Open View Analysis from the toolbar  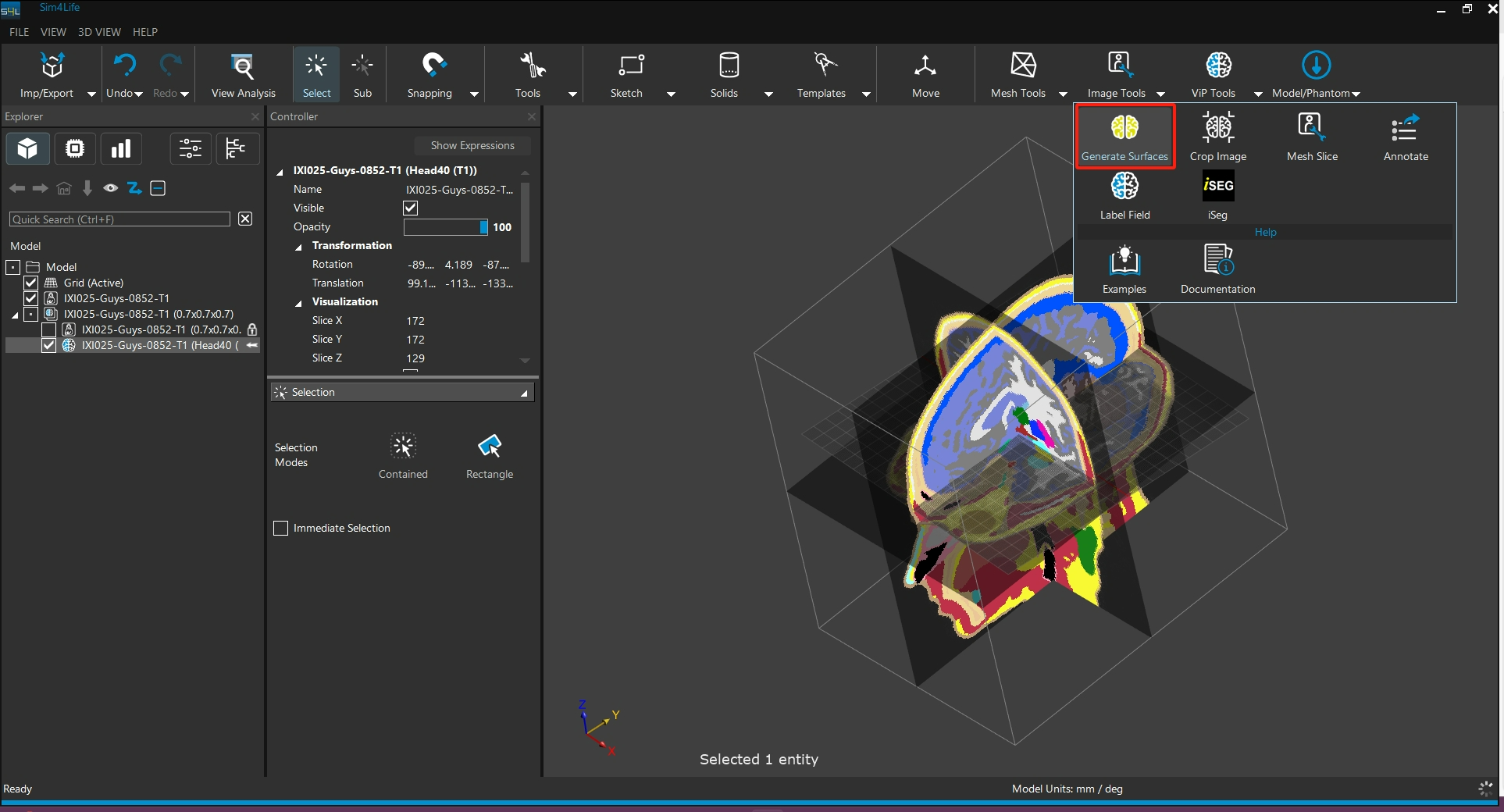tap(243, 74)
